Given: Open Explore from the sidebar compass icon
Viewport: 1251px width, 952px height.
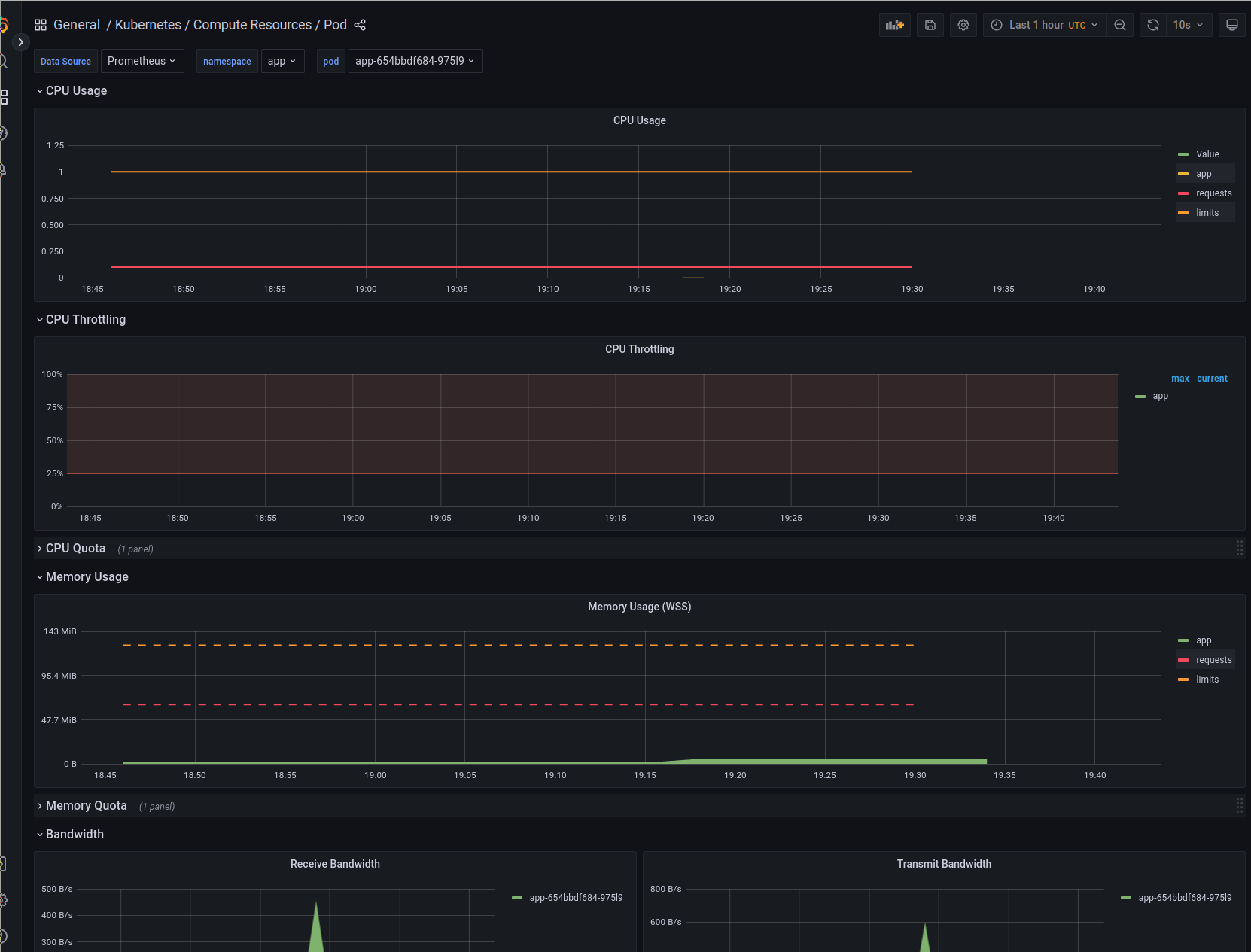Looking at the screenshot, I should coord(3,133).
